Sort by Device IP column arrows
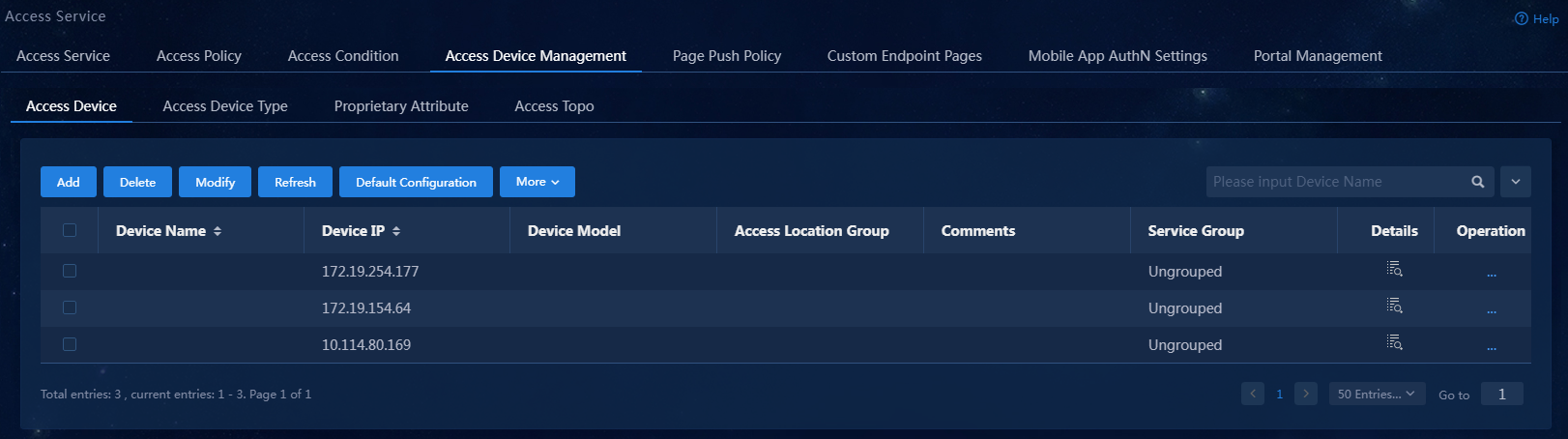Viewport: 1568px width, 439px height. click(x=396, y=231)
